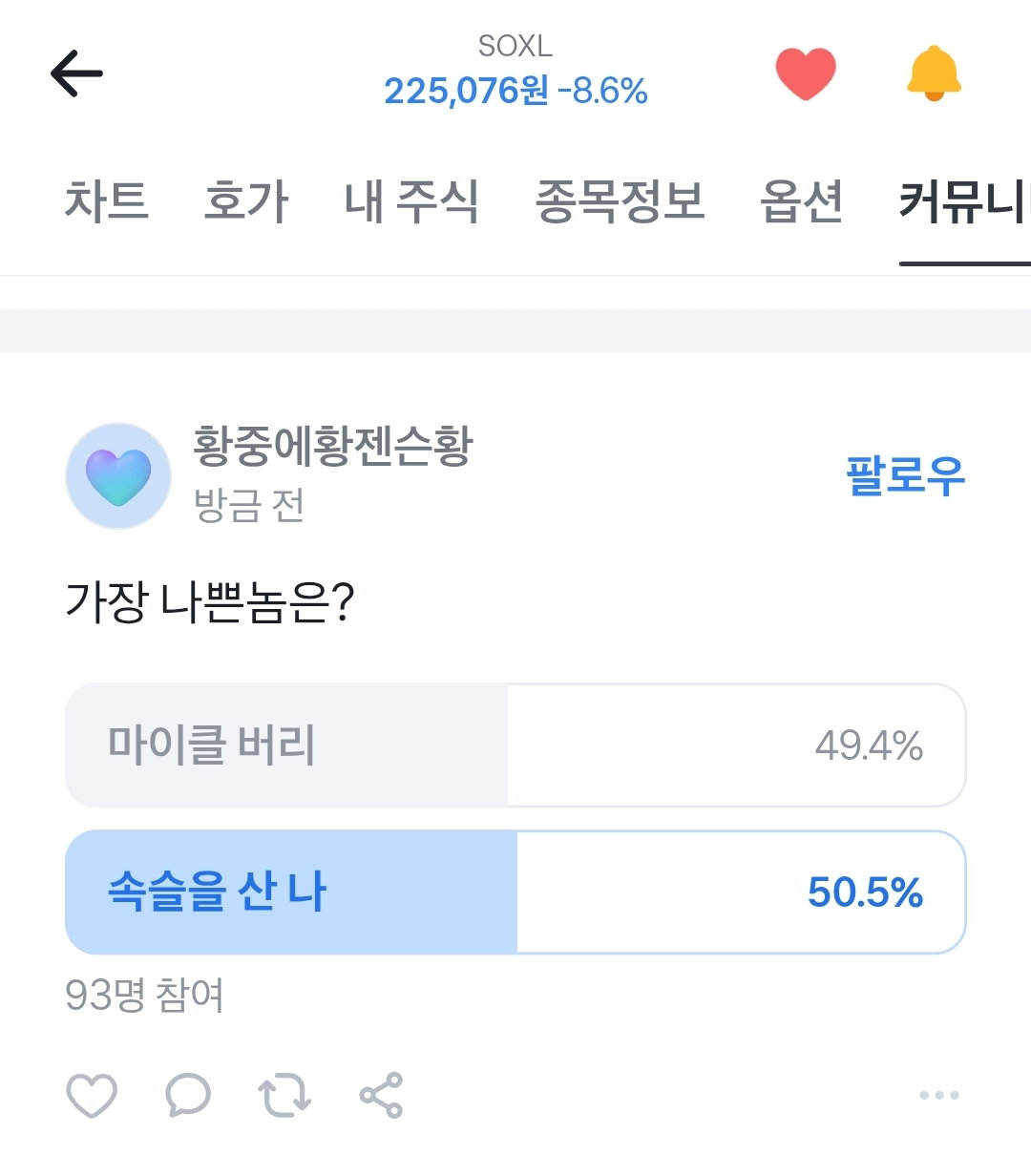Vote for 속슬을 산 나 poll option
1031x1176 pixels.
point(515,892)
